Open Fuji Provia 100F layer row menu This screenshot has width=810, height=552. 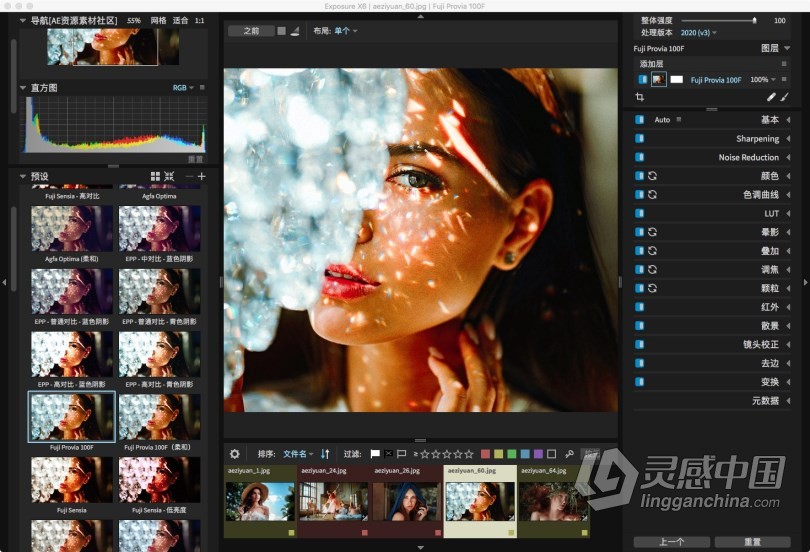(784, 80)
